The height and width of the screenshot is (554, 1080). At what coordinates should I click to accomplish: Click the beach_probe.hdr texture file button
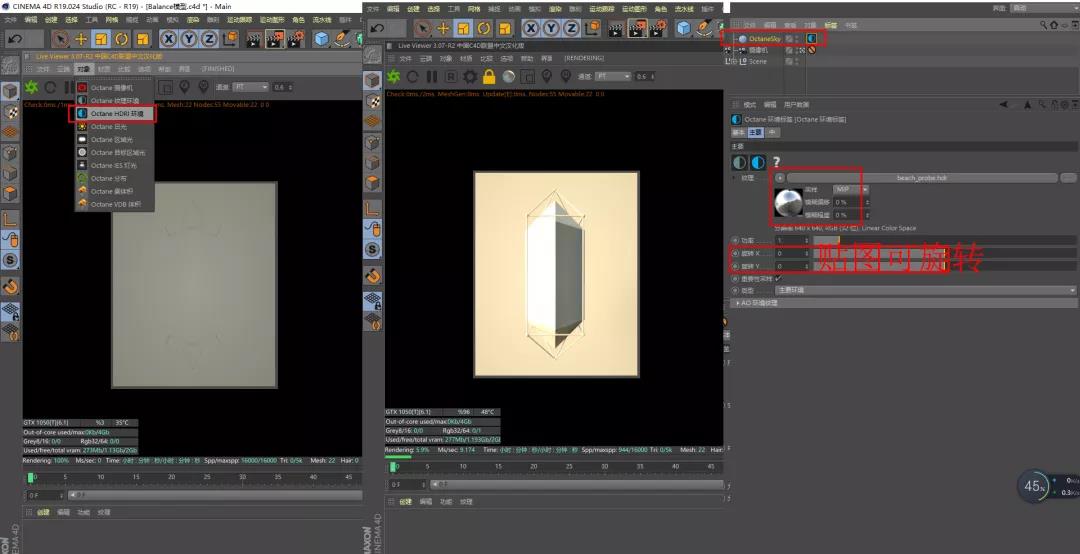[920, 178]
